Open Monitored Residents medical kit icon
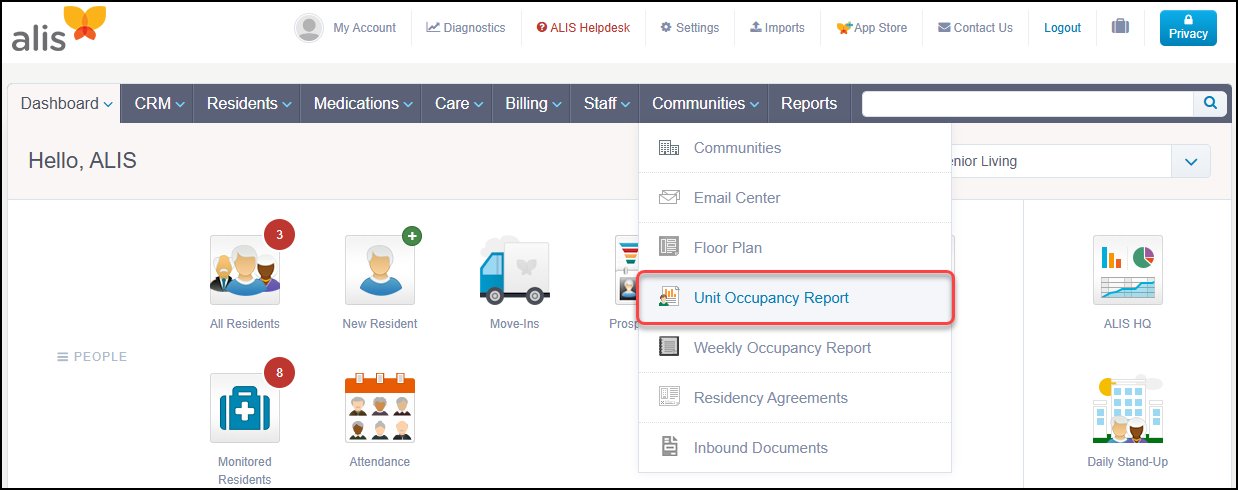This screenshot has width=1238, height=490. click(245, 408)
